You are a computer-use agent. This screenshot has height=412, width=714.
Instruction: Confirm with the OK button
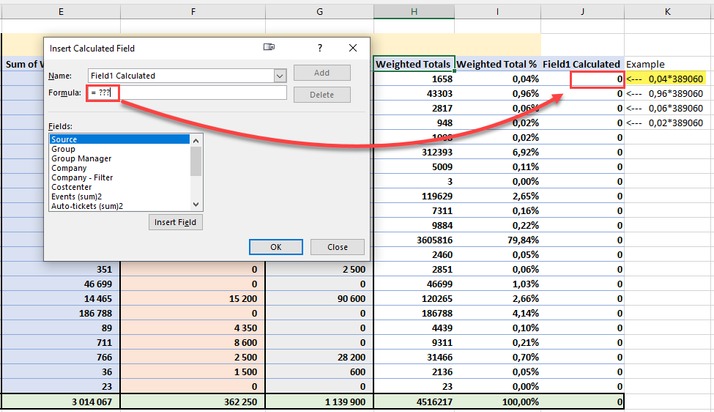(x=276, y=247)
